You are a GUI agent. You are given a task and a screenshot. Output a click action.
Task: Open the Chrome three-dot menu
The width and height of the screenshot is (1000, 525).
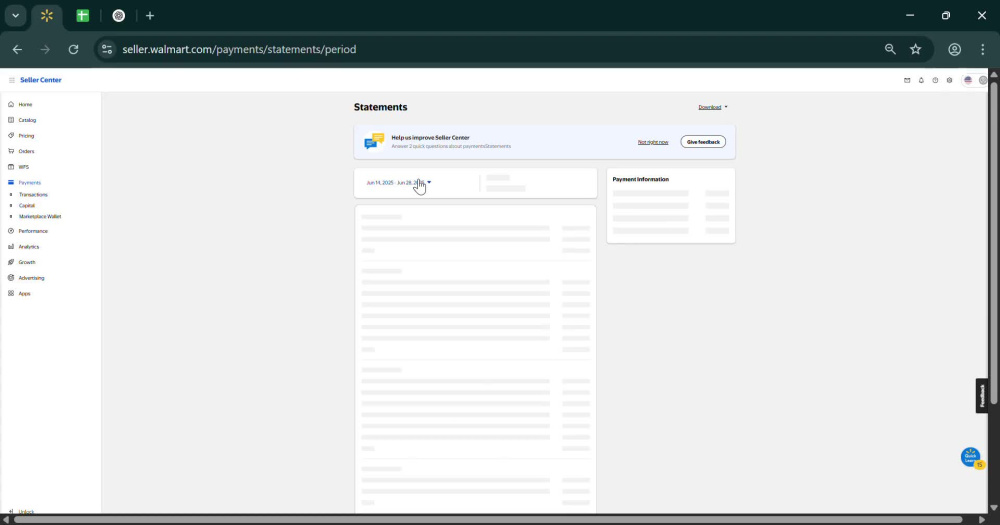pyautogui.click(x=982, y=49)
